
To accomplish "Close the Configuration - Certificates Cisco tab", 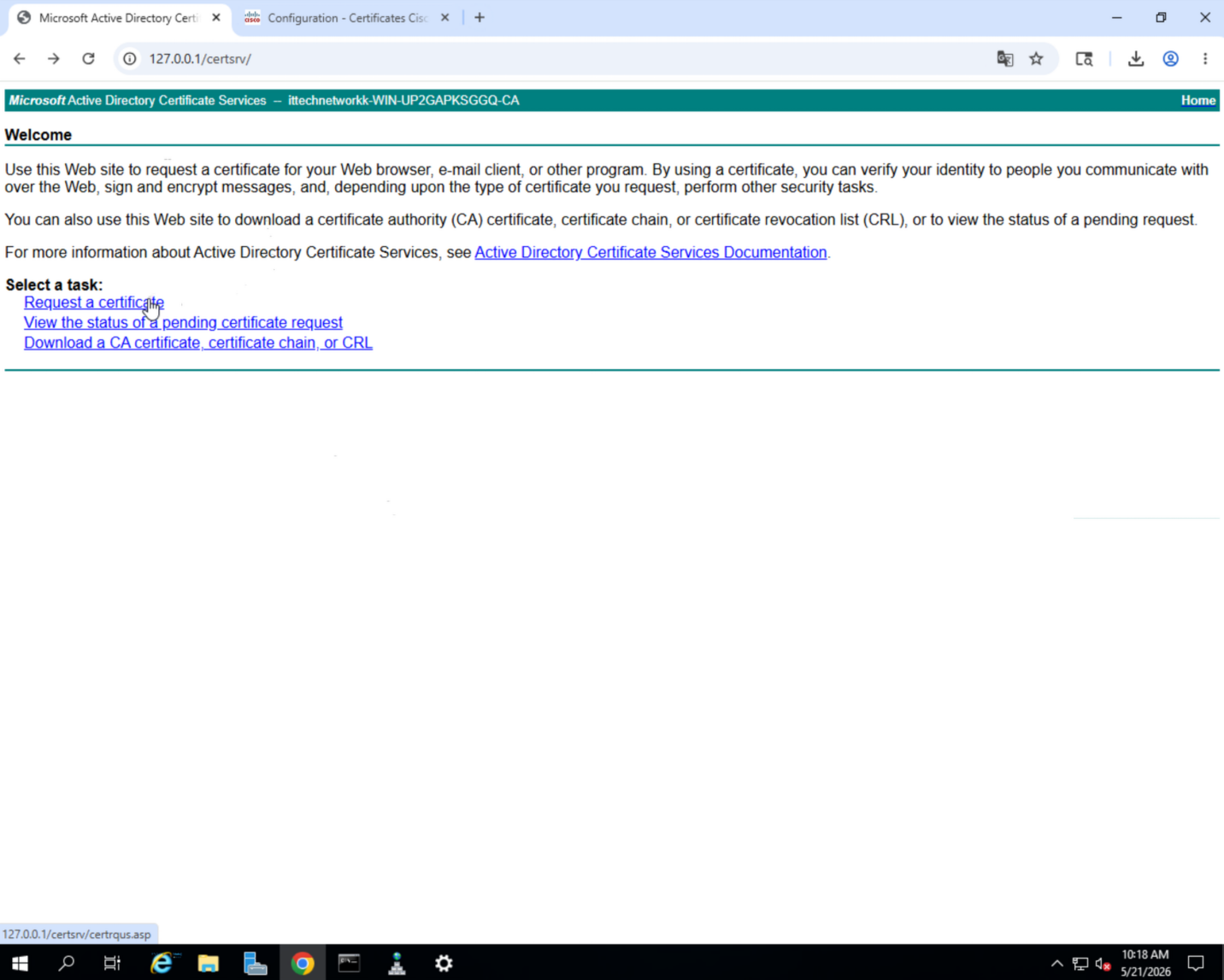I will [444, 18].
